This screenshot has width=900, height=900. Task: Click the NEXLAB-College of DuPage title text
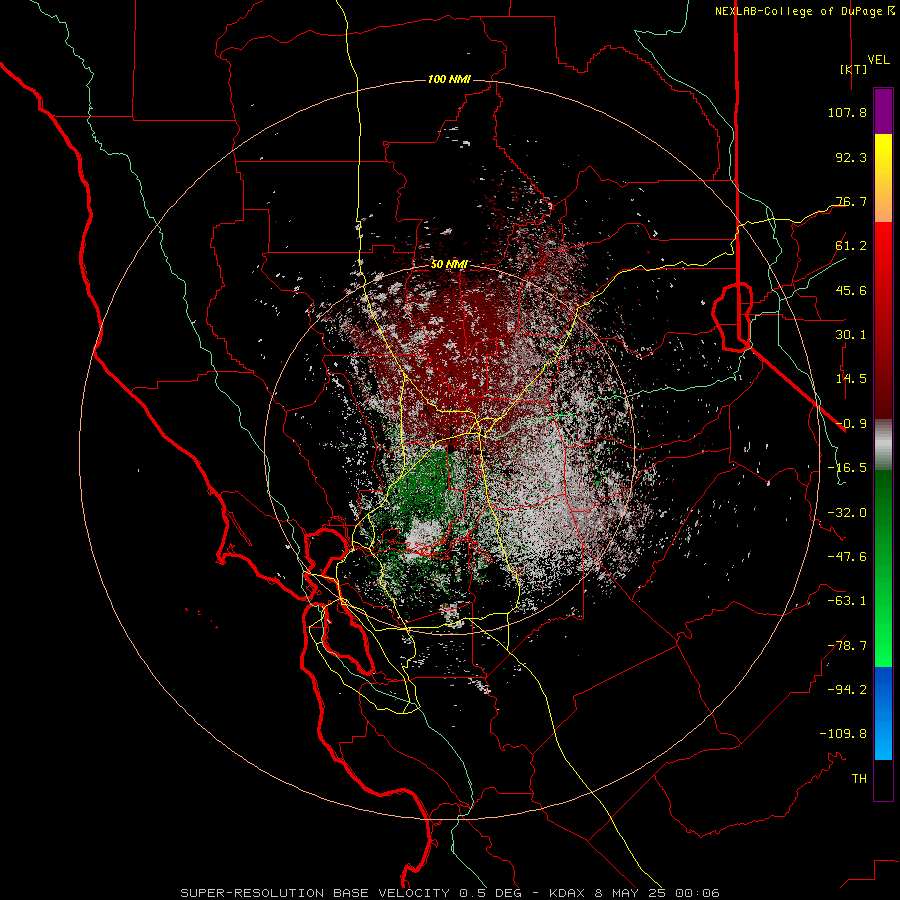click(798, 11)
